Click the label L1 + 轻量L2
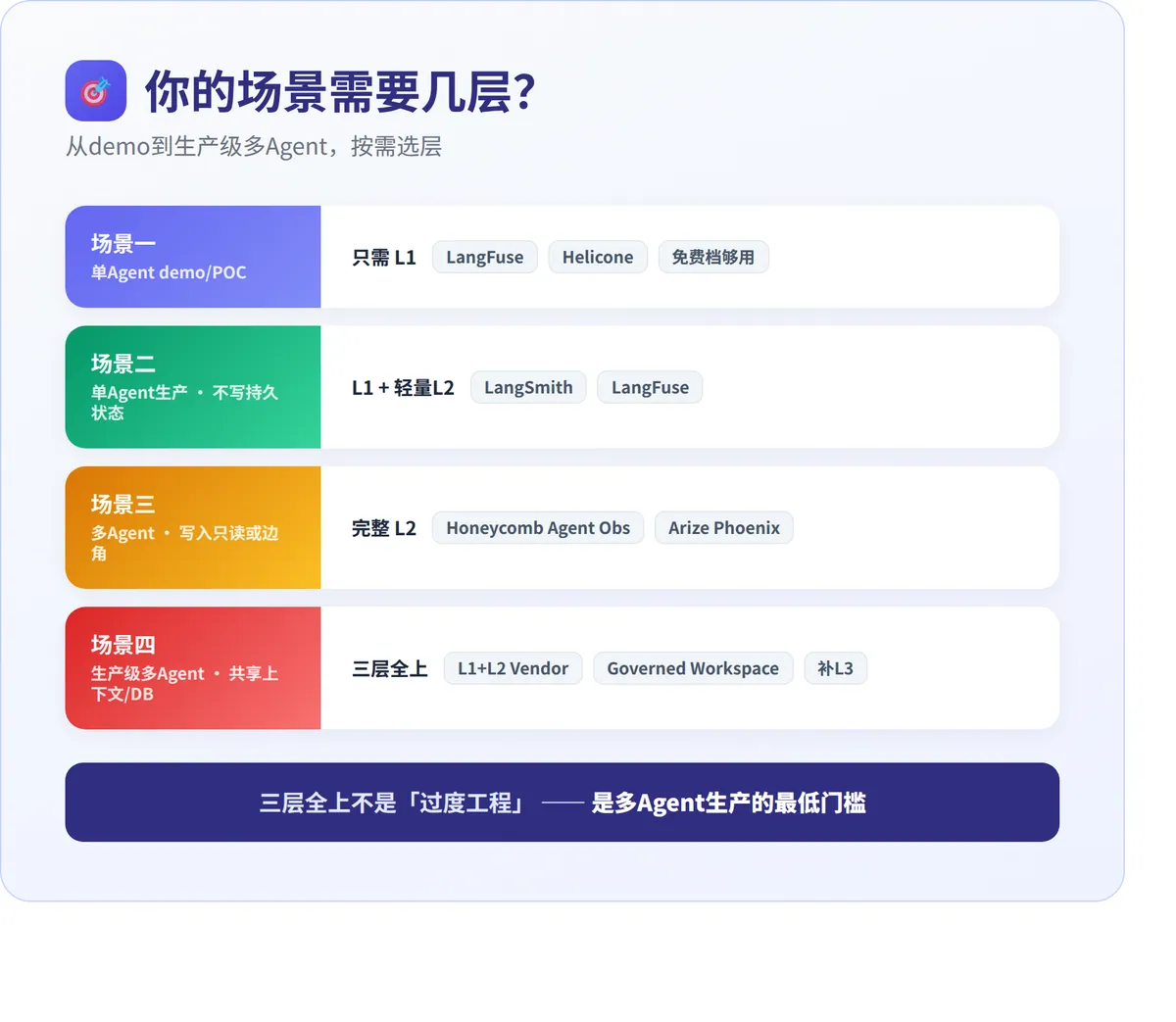This screenshot has height=1022, width=1176. (403, 388)
